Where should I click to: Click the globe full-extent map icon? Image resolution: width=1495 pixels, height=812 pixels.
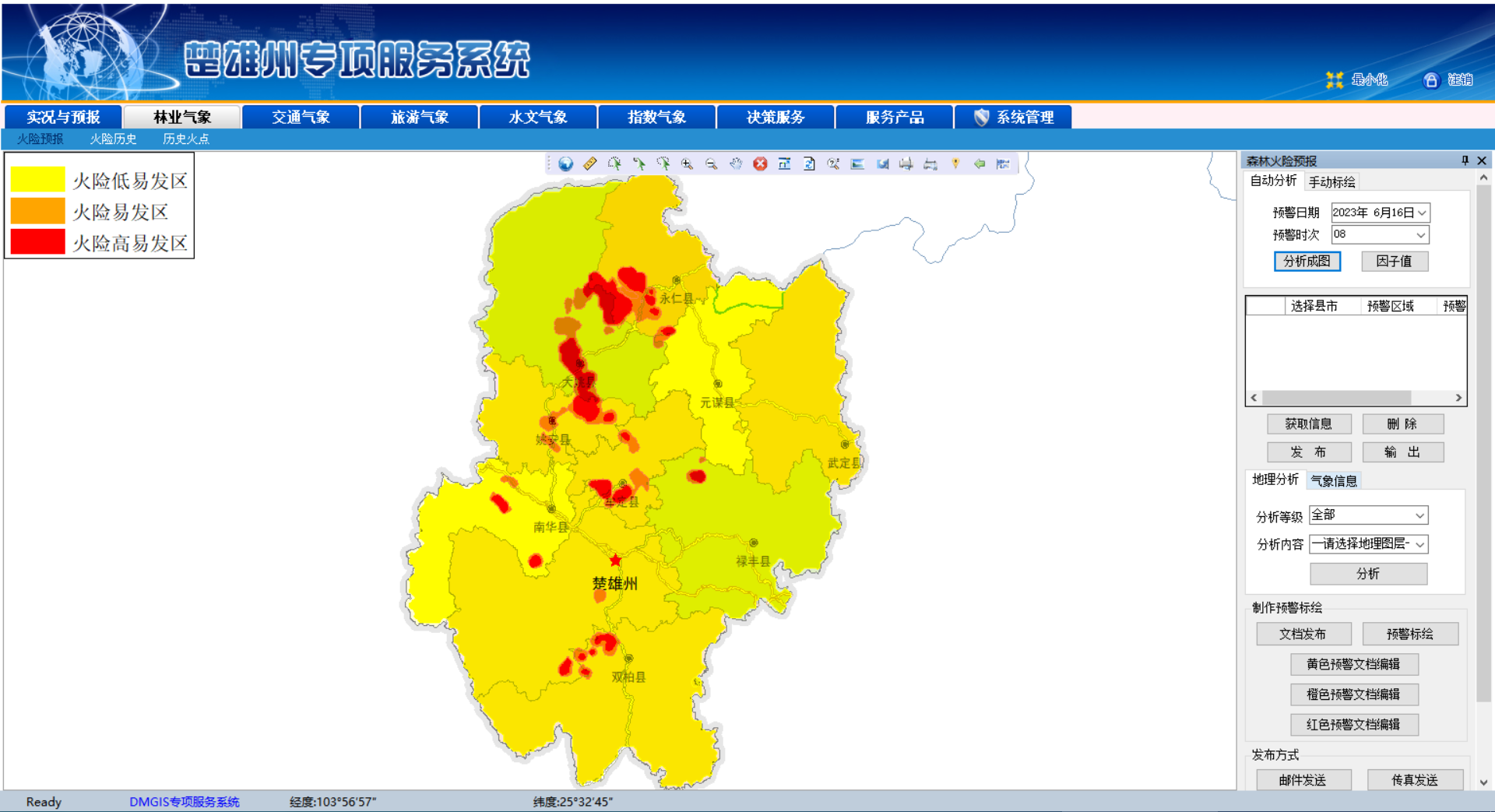point(565,163)
